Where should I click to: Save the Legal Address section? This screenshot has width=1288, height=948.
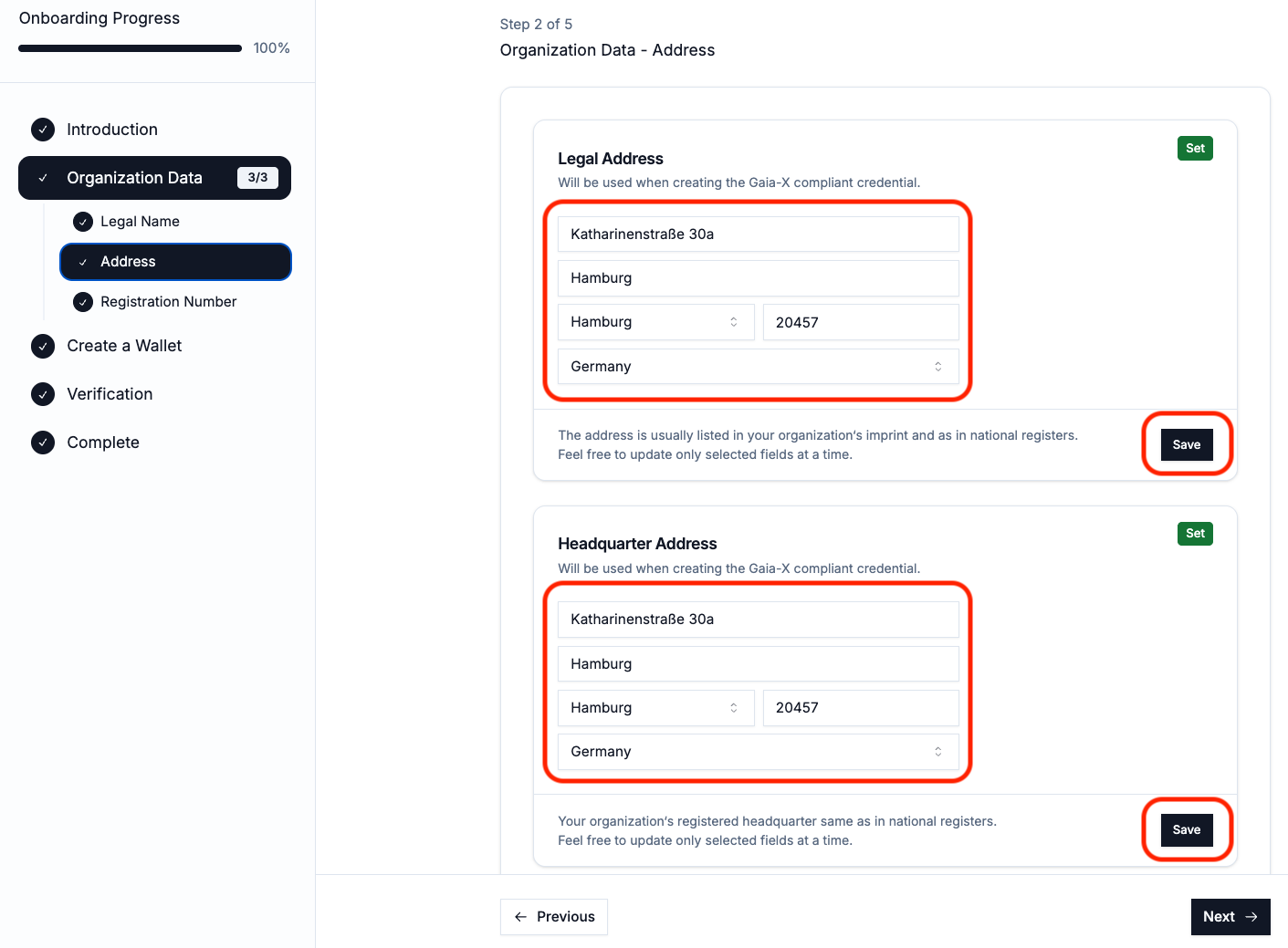tap(1186, 444)
